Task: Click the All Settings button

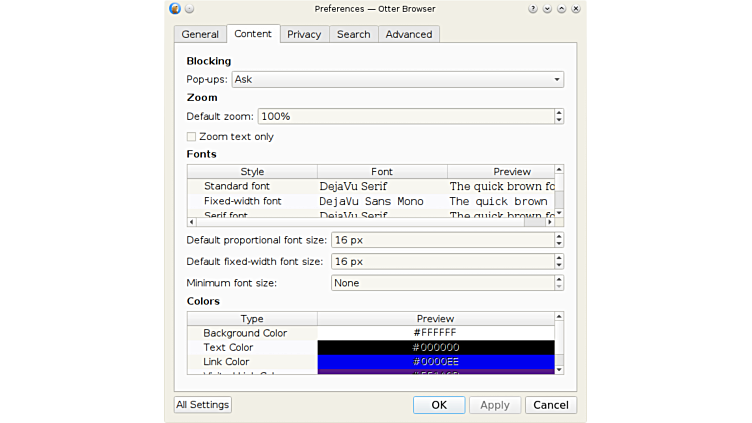Action: (203, 405)
